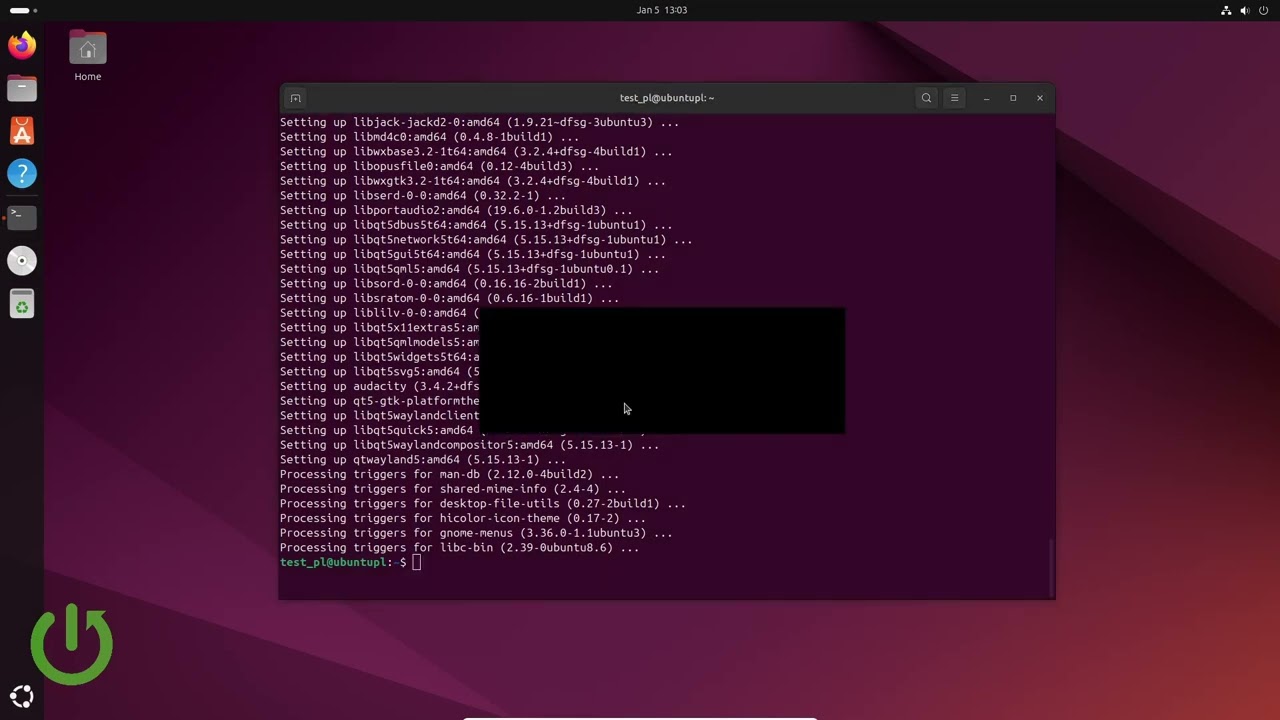Open the disc drive icon in dock
Screen dimensions: 1280x720
pyautogui.click(x=22, y=261)
